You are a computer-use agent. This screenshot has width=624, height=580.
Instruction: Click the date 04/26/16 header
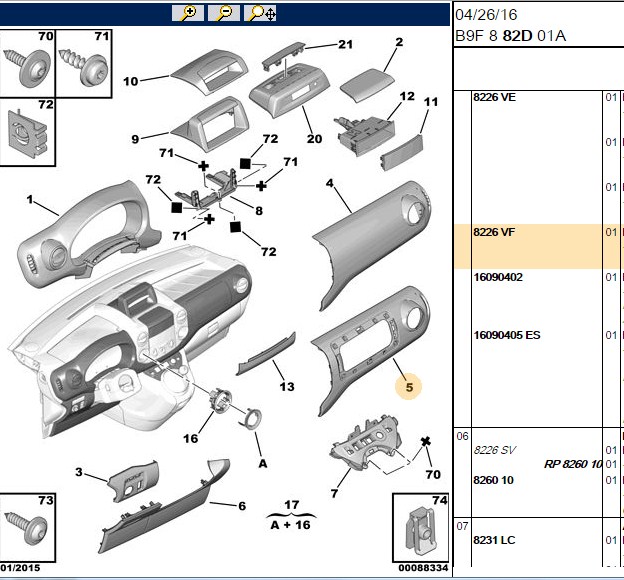(486, 15)
